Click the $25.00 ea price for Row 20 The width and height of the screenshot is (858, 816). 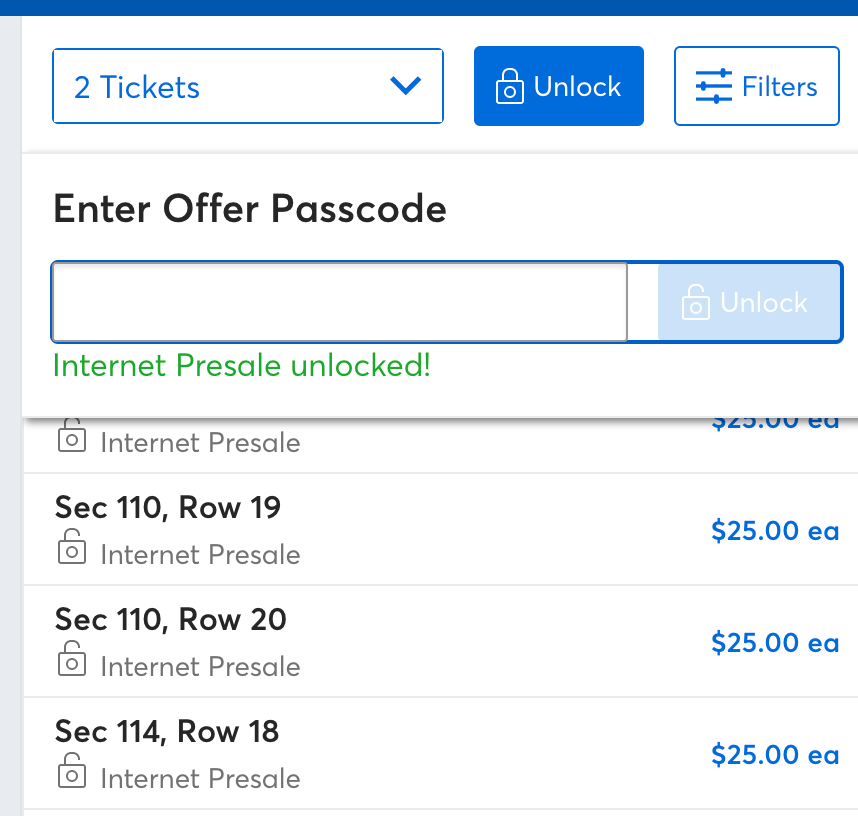coord(775,643)
